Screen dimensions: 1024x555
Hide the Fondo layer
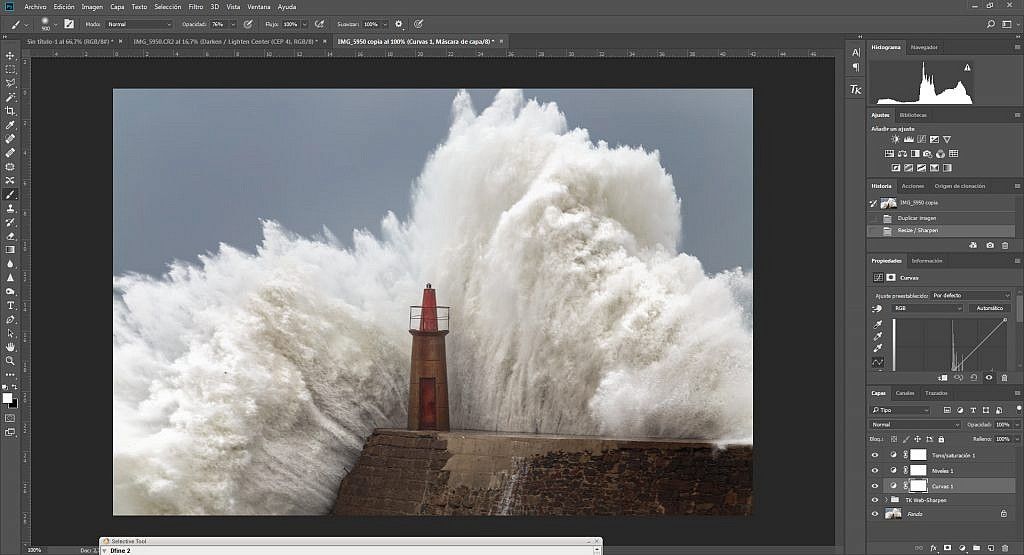[x=875, y=514]
